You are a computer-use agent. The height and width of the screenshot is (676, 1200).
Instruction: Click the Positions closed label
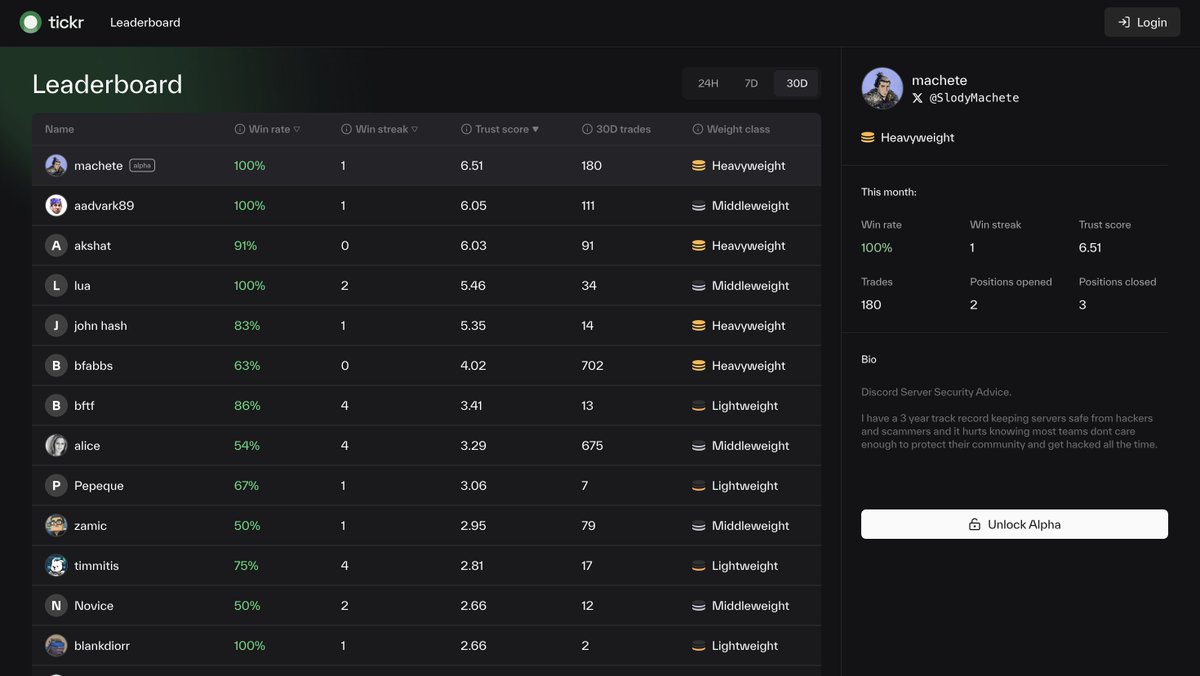click(x=1117, y=282)
